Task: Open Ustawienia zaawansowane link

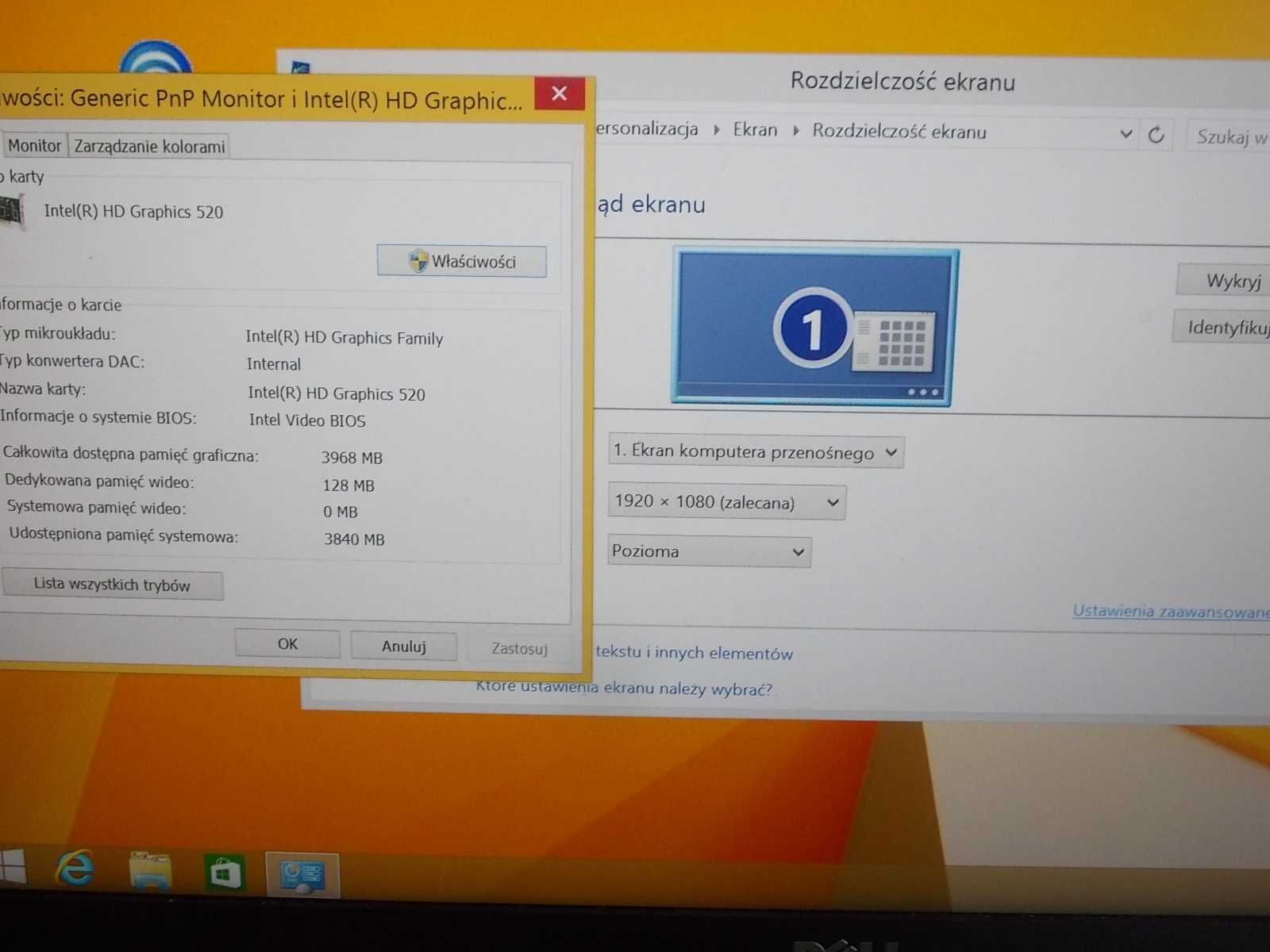Action: pyautogui.click(x=1172, y=611)
